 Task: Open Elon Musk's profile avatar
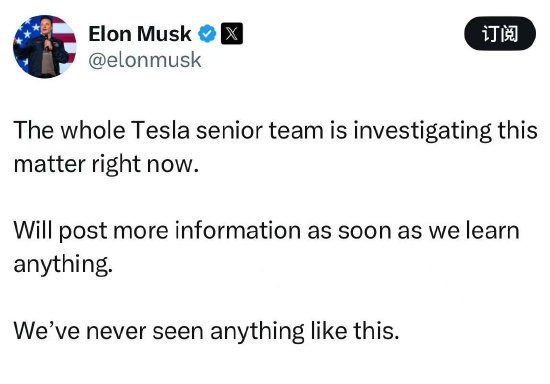tap(45, 47)
